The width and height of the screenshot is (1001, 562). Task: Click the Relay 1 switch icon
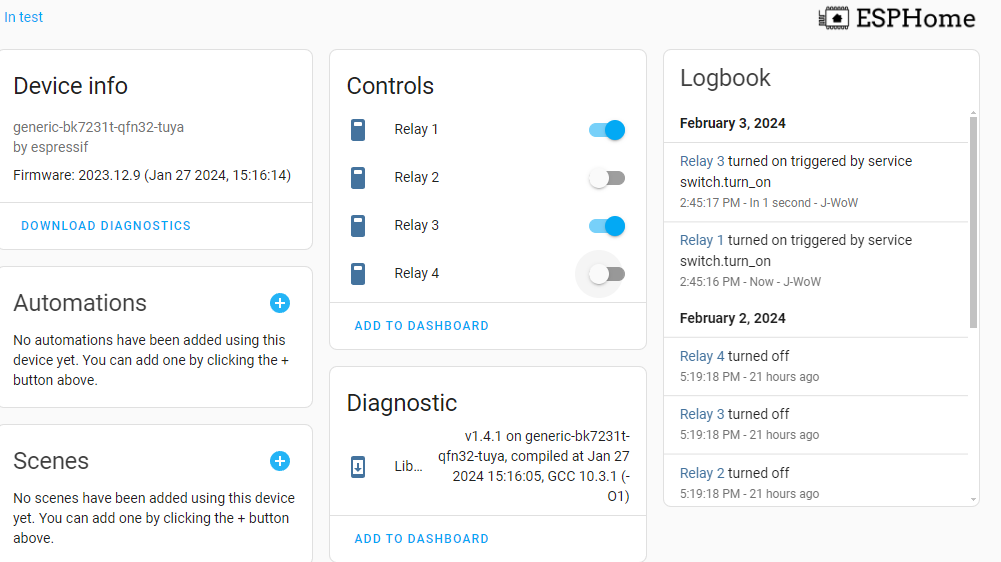pyautogui.click(x=358, y=130)
